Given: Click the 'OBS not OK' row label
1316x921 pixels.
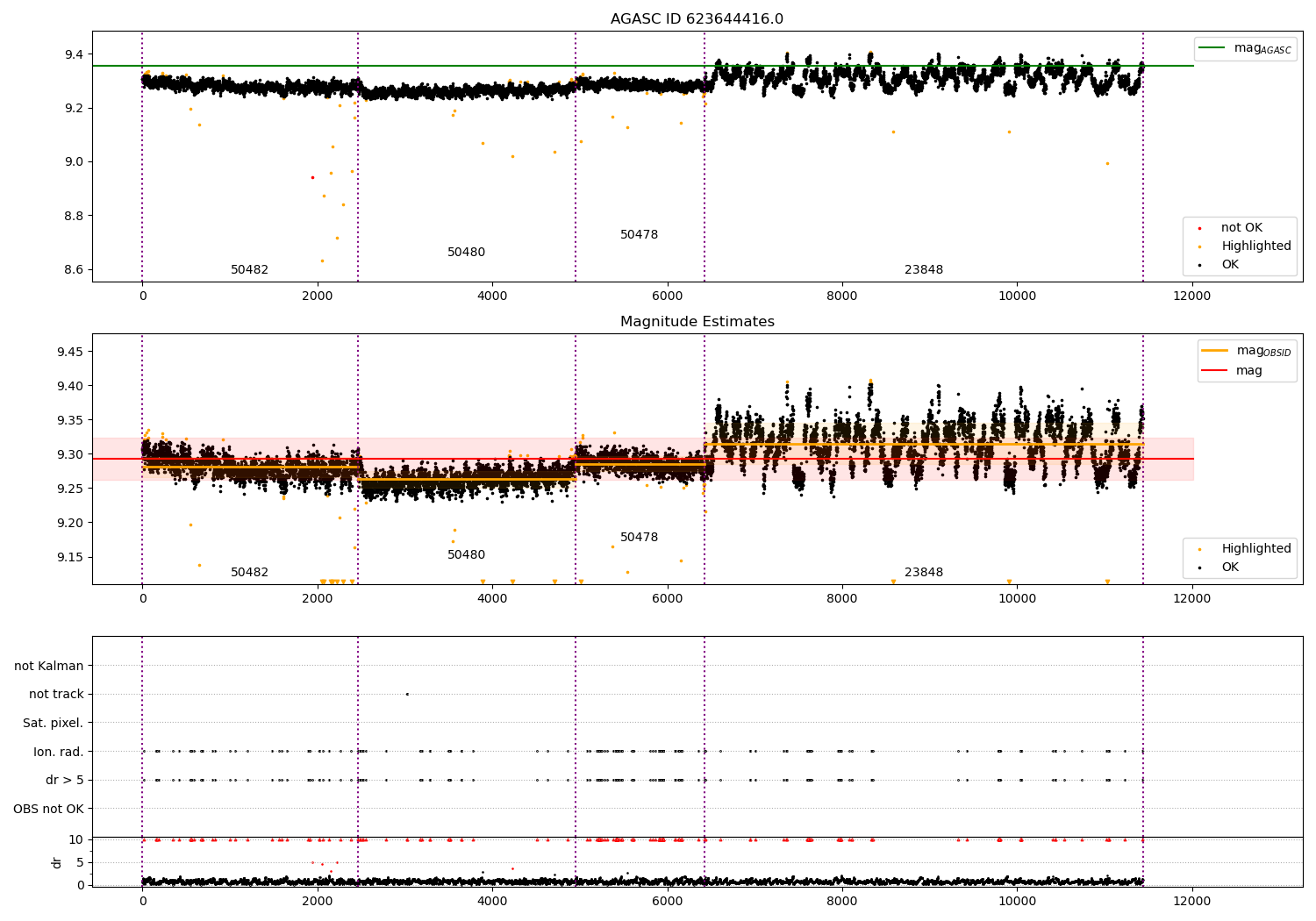Looking at the screenshot, I should tap(48, 809).
